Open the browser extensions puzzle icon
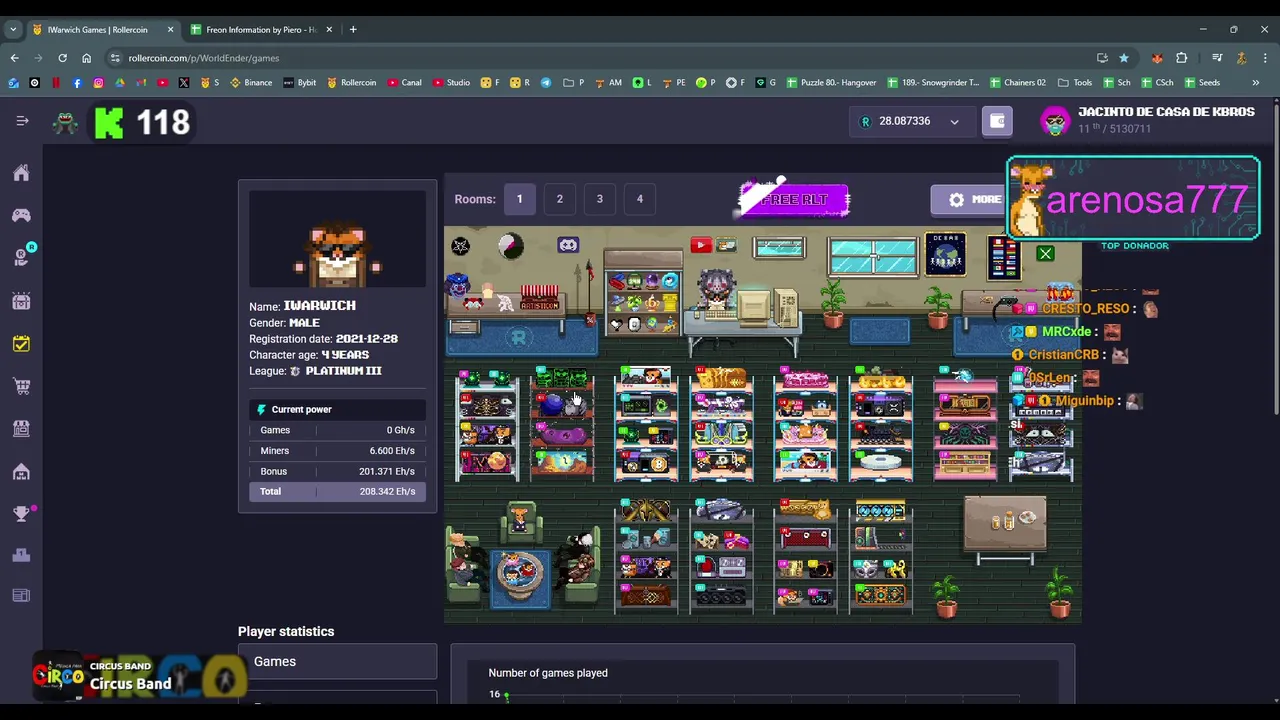Viewport: 1280px width, 720px height. [x=1181, y=58]
